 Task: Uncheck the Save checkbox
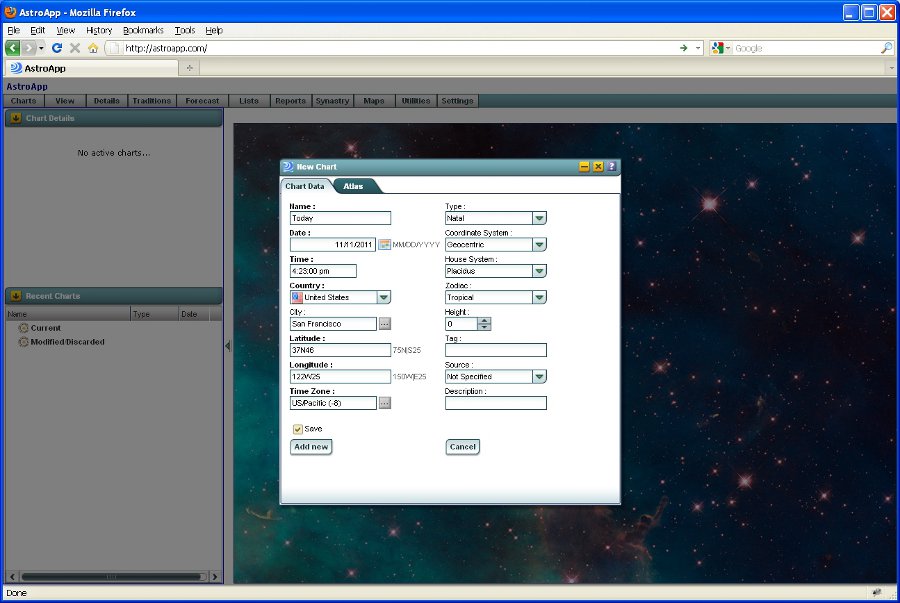(x=297, y=429)
